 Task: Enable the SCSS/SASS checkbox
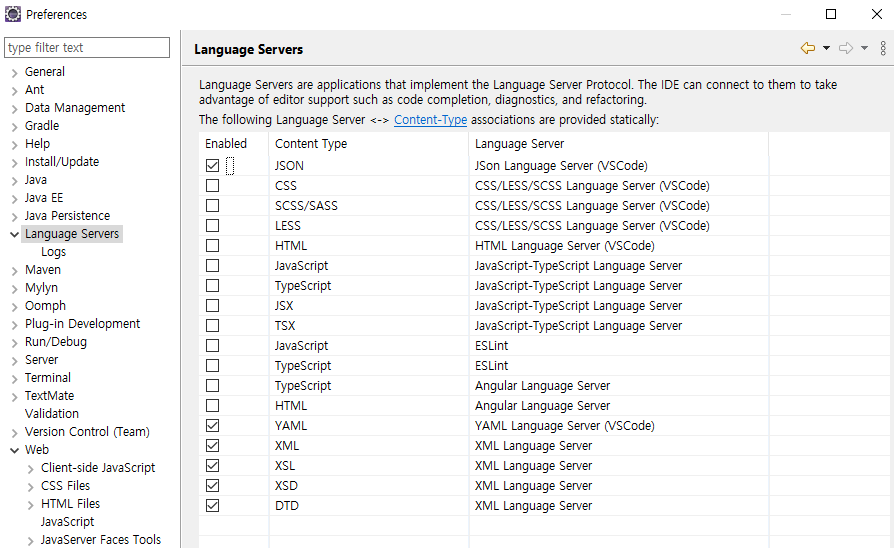pyautogui.click(x=213, y=205)
